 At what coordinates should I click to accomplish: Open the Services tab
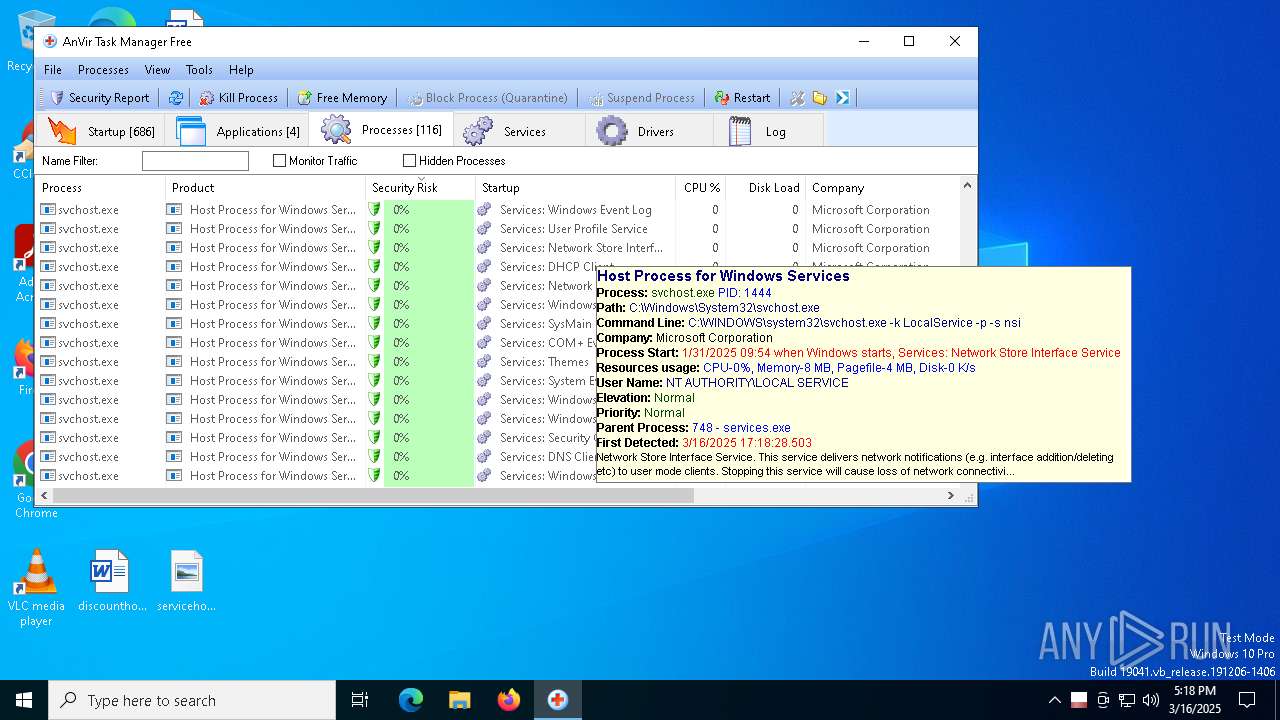coord(519,131)
